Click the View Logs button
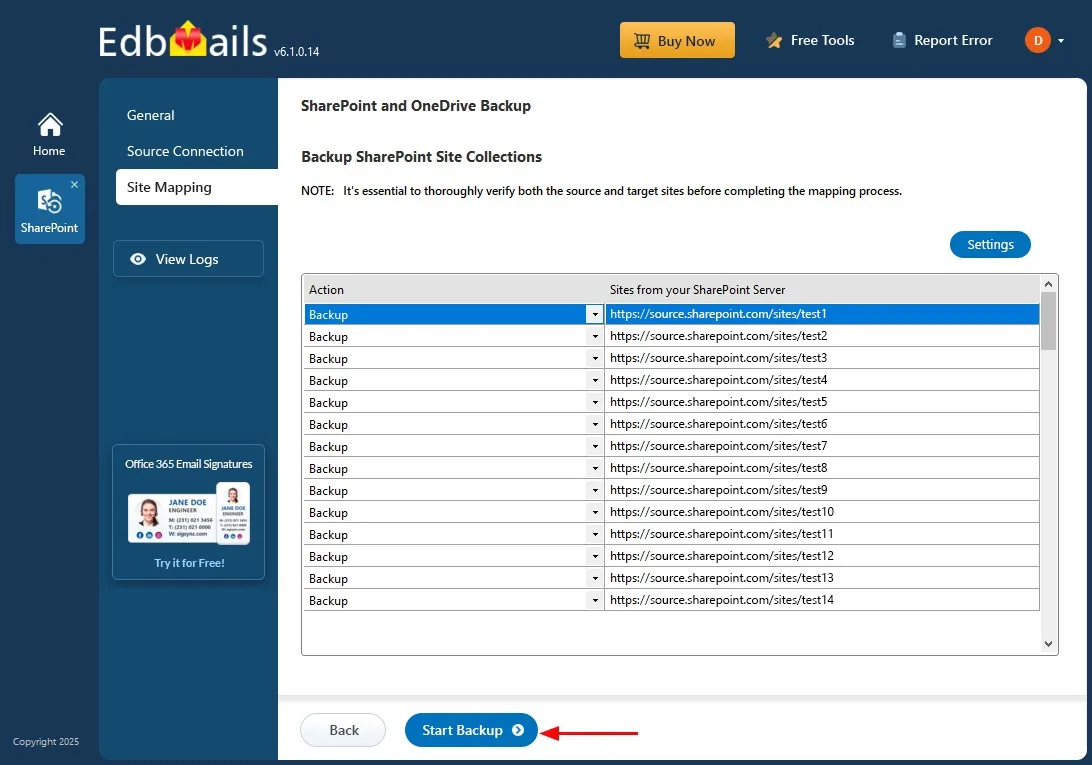Screen dimensions: 1092x765 click(x=188, y=259)
